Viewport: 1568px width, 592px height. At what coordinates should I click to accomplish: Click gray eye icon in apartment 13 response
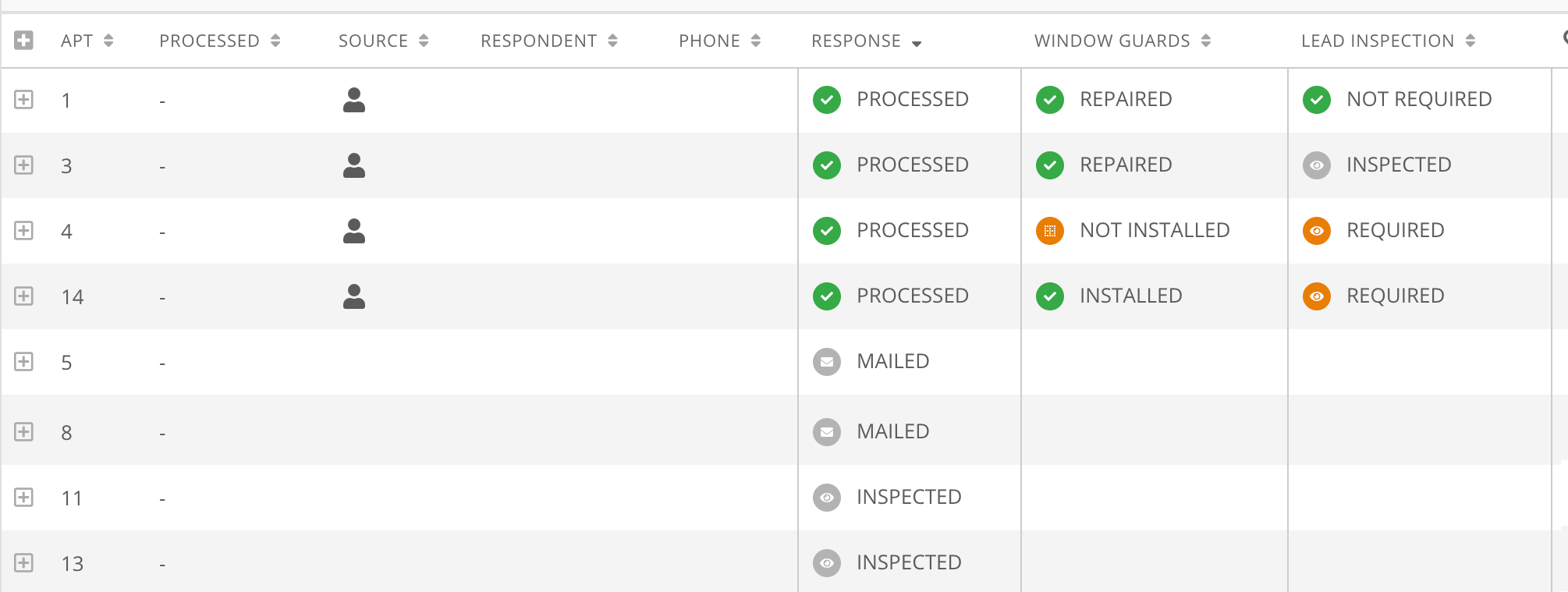tap(827, 563)
